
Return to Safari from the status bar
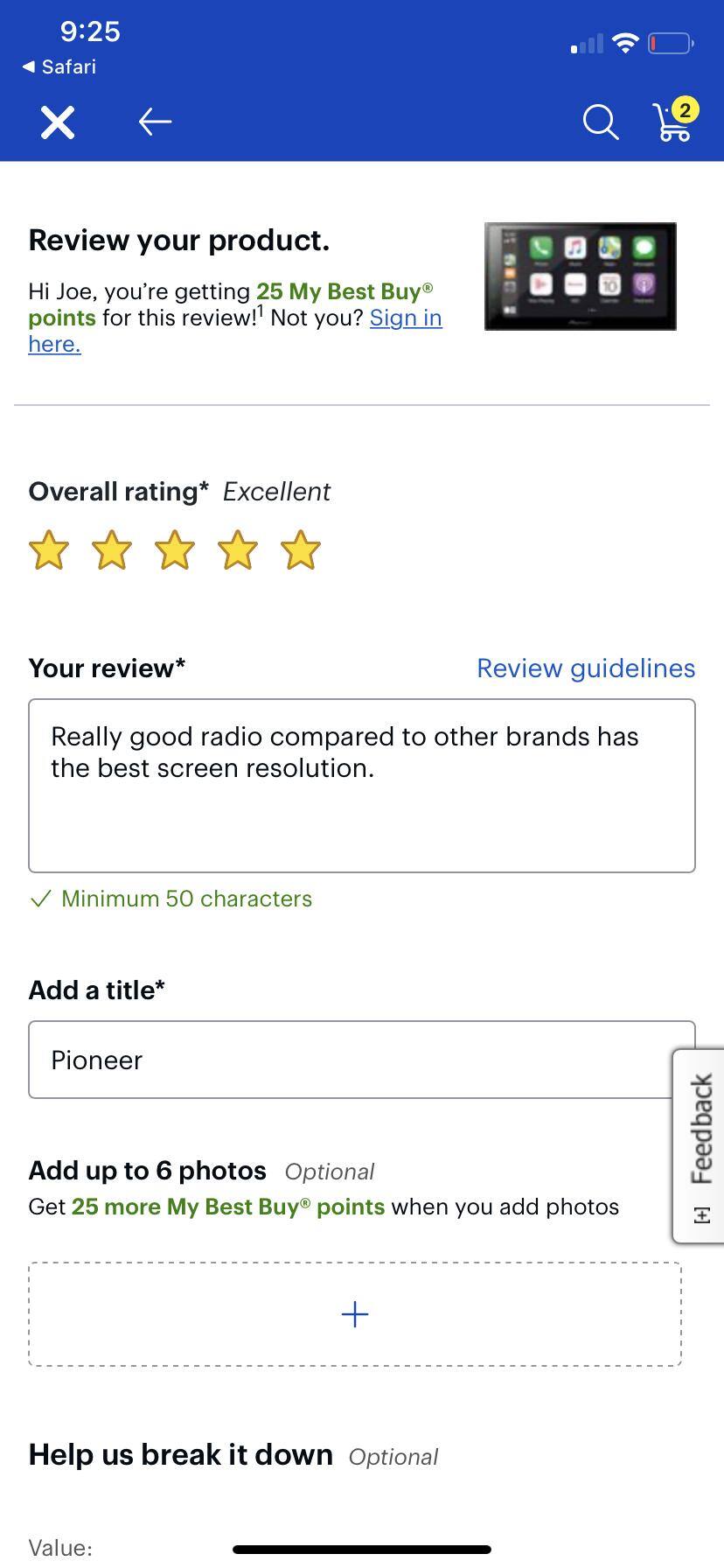(59, 66)
